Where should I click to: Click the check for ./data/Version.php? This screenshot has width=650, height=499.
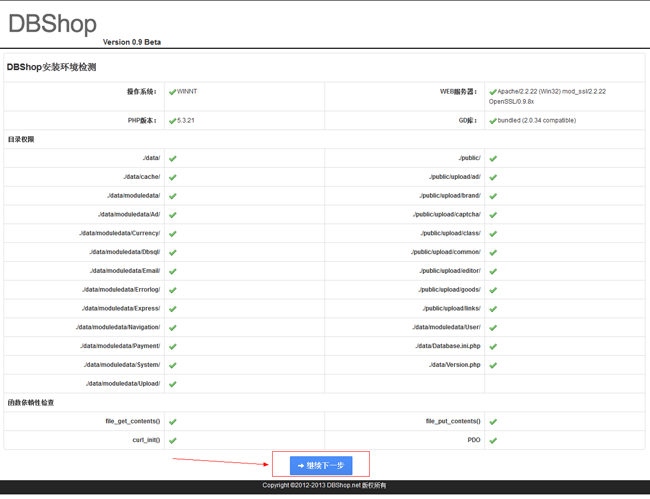(493, 365)
